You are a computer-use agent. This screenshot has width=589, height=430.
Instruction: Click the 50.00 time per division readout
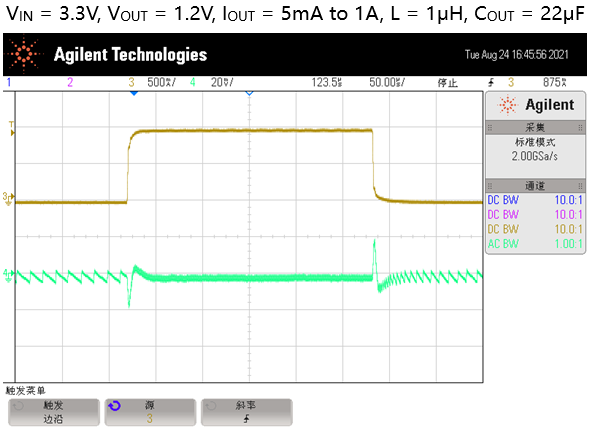pos(387,82)
